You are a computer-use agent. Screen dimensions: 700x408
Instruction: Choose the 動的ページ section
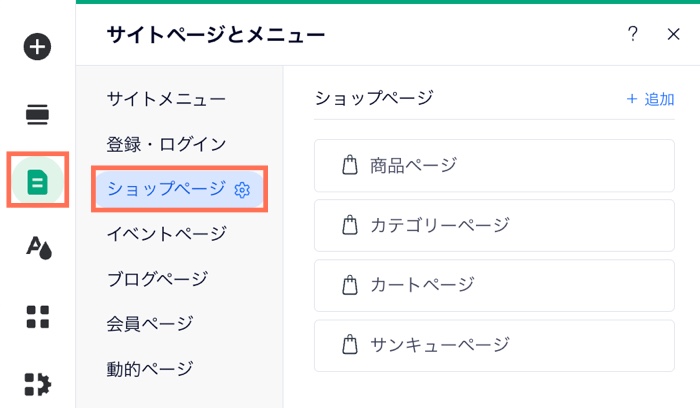pyautogui.click(x=150, y=369)
